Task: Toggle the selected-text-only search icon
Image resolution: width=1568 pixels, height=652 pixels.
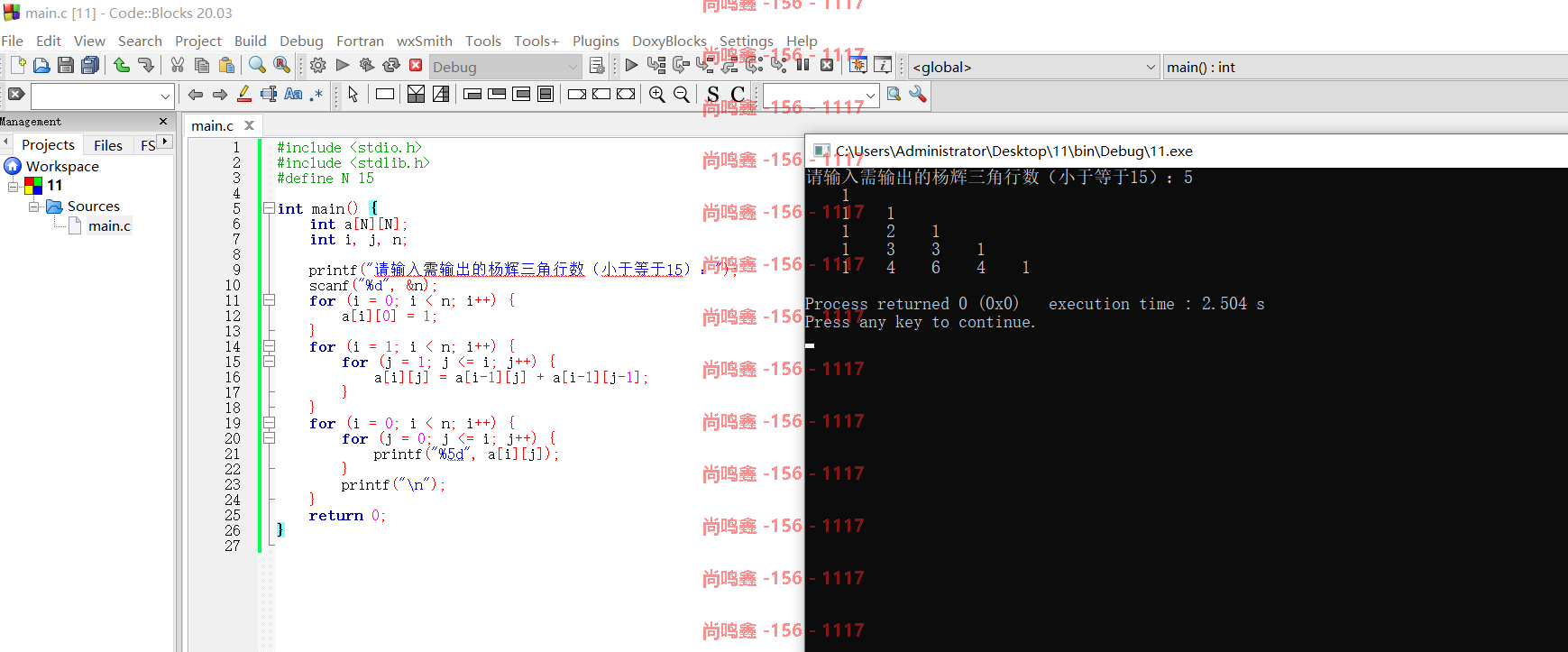Action: [x=269, y=94]
